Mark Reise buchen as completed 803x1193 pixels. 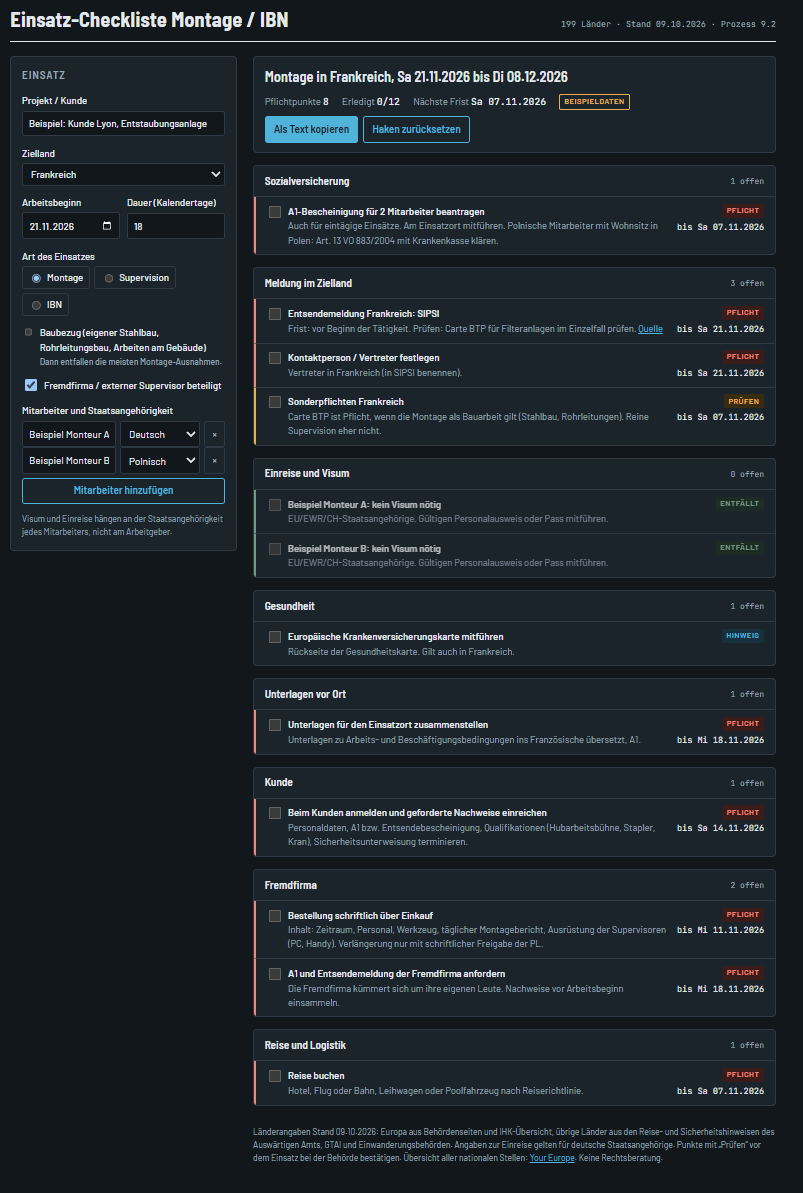[275, 1076]
